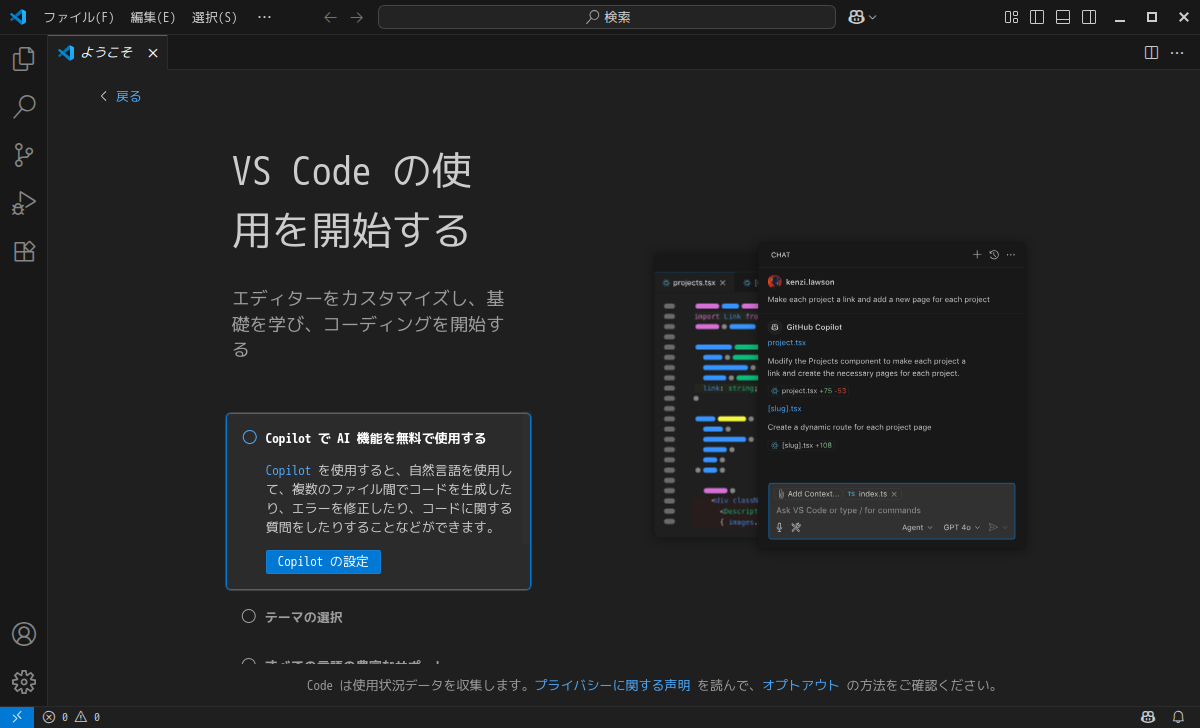Open the ファイル(F) menu
This screenshot has height=728, width=1200.
point(78,17)
